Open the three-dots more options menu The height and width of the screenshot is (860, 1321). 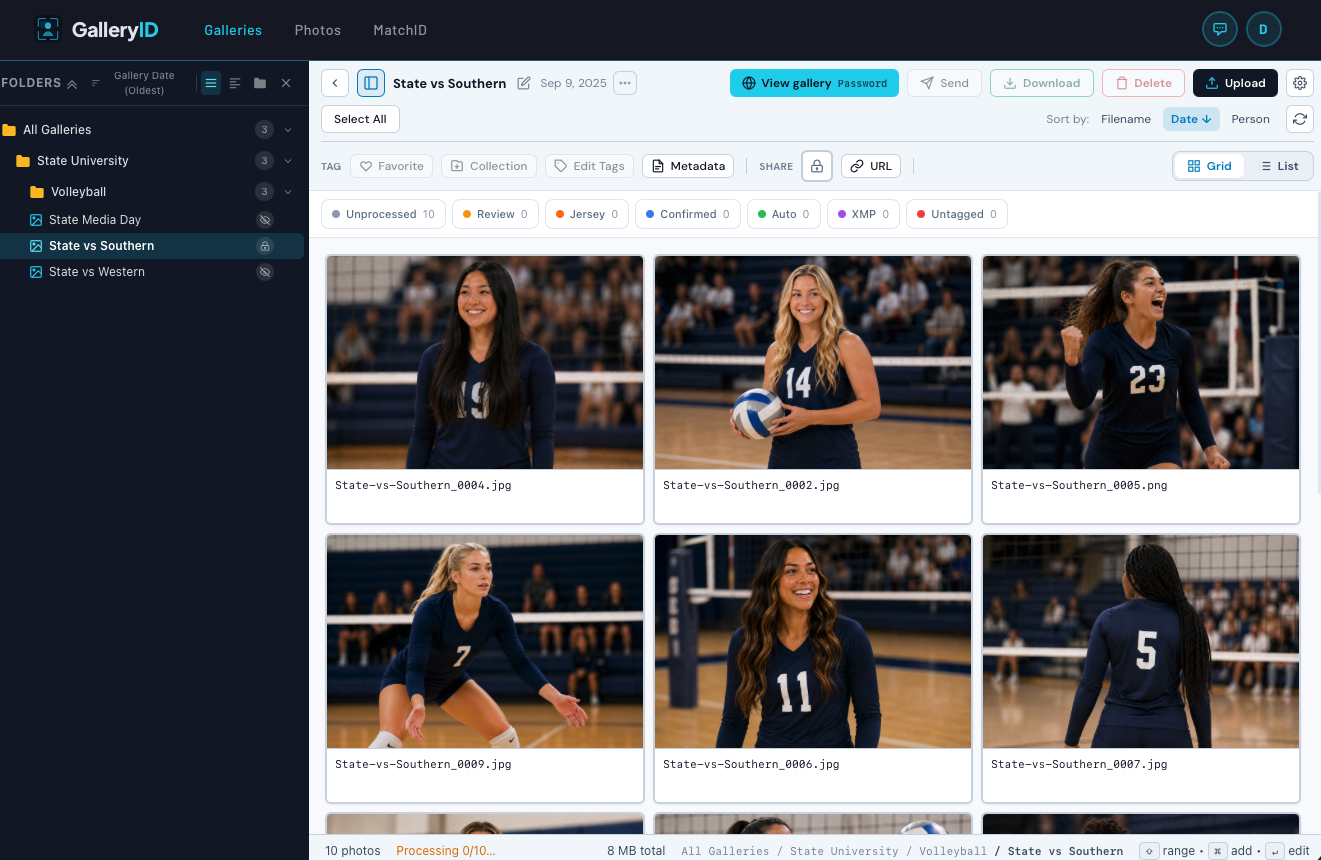coord(625,83)
